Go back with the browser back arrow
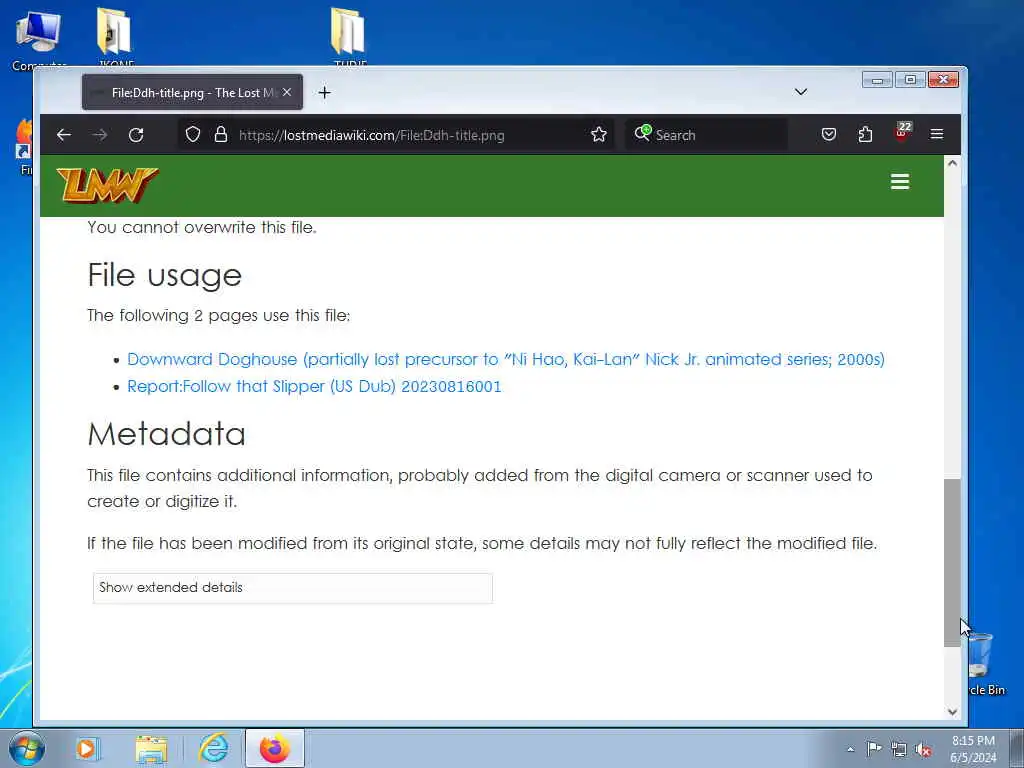Viewport: 1024px width, 768px height. [x=63, y=135]
